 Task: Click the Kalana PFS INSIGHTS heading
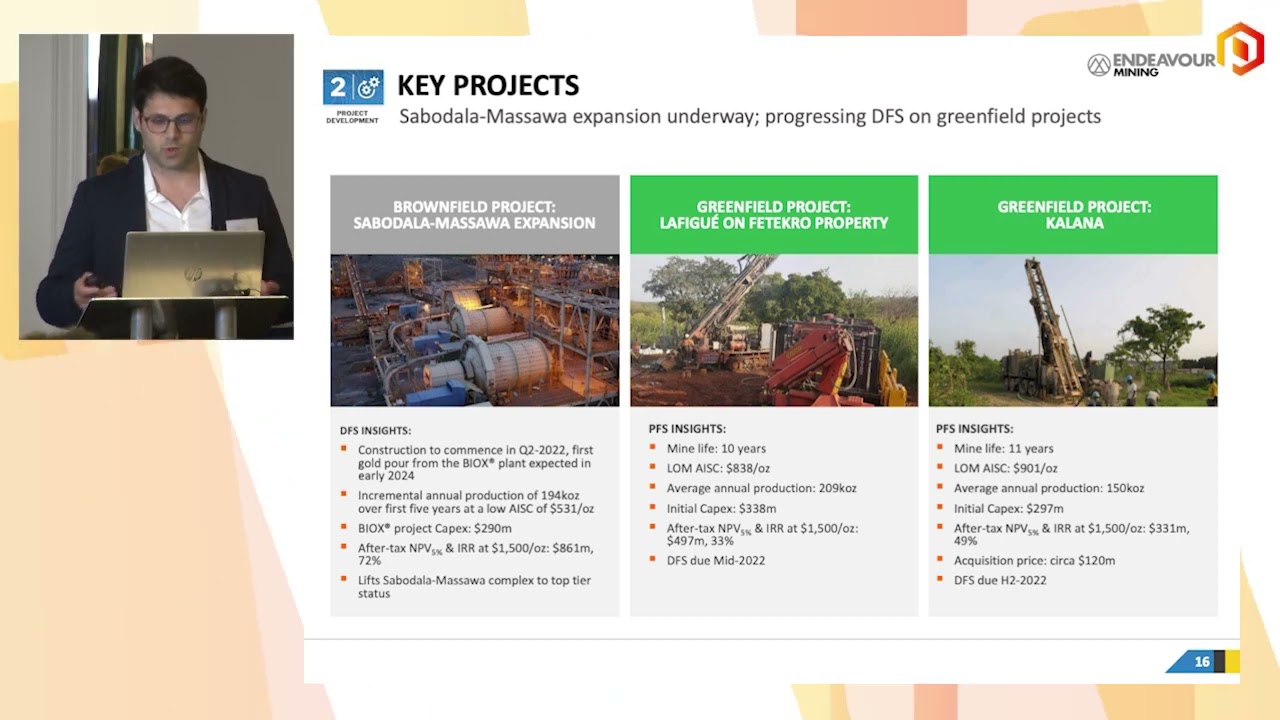pos(974,429)
